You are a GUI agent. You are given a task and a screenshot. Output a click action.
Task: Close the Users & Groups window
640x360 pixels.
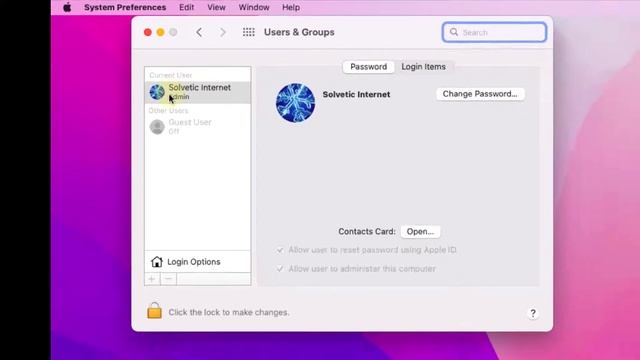[x=148, y=32]
